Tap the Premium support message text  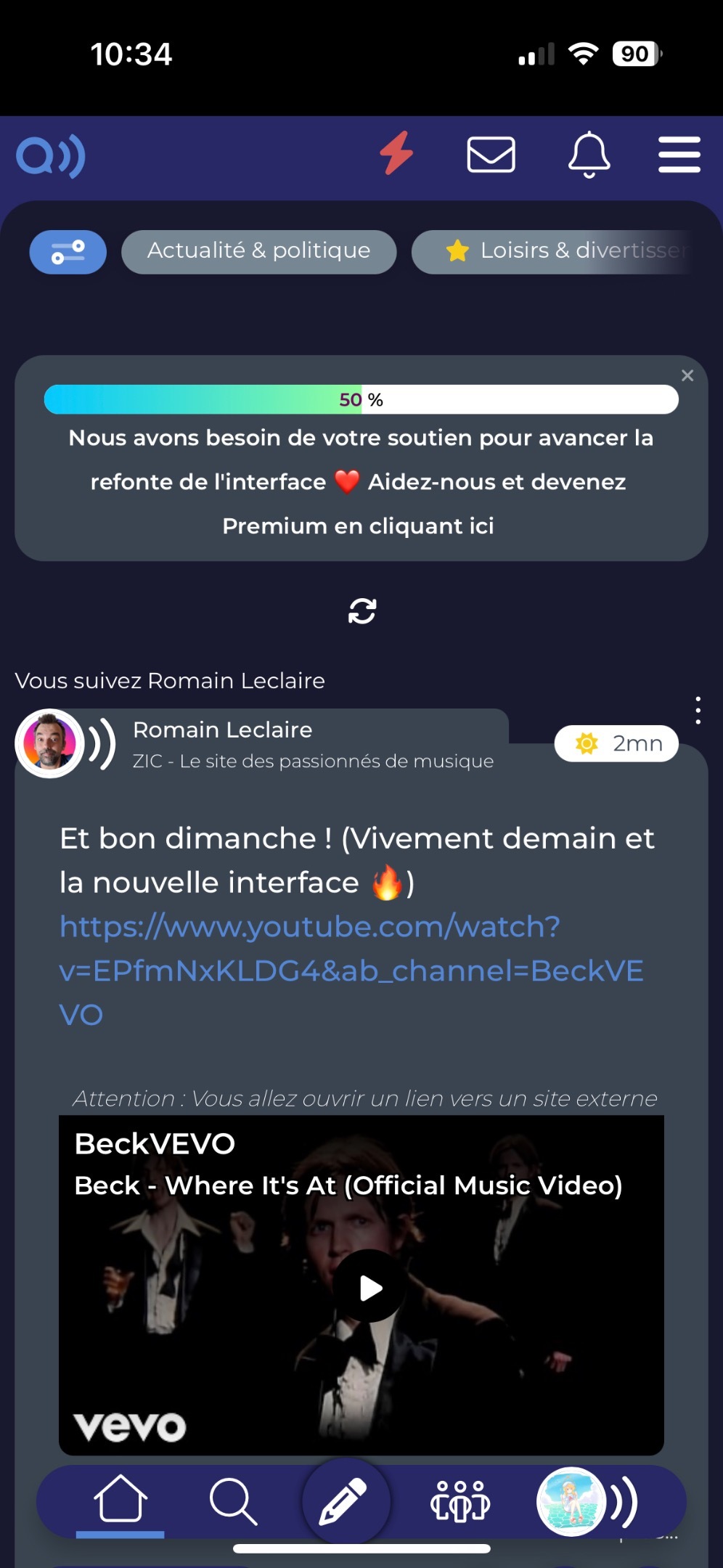tap(361, 482)
